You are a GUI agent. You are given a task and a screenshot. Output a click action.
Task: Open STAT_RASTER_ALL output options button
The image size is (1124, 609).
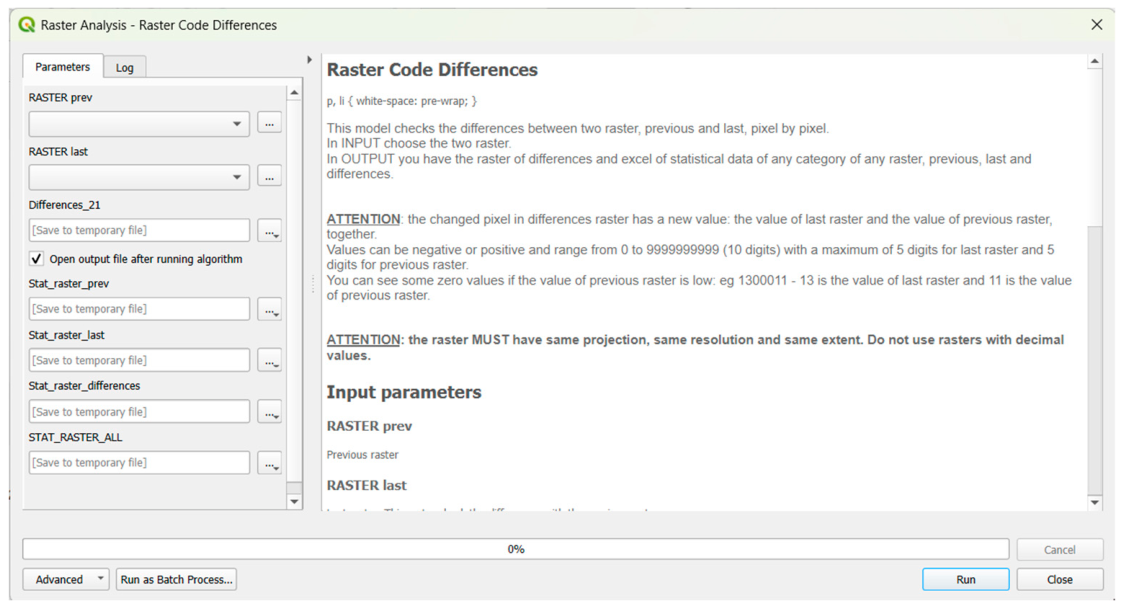(x=270, y=463)
